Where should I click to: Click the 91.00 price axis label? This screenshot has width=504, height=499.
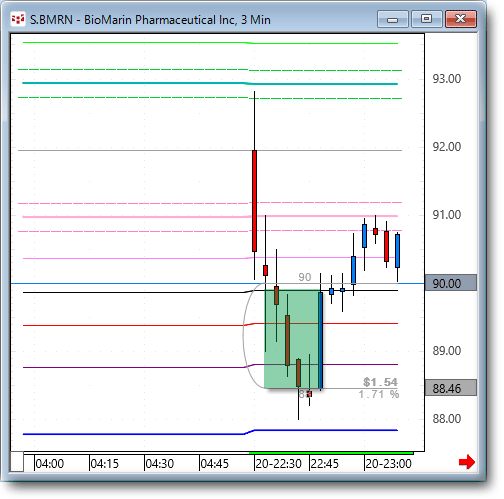click(x=447, y=215)
